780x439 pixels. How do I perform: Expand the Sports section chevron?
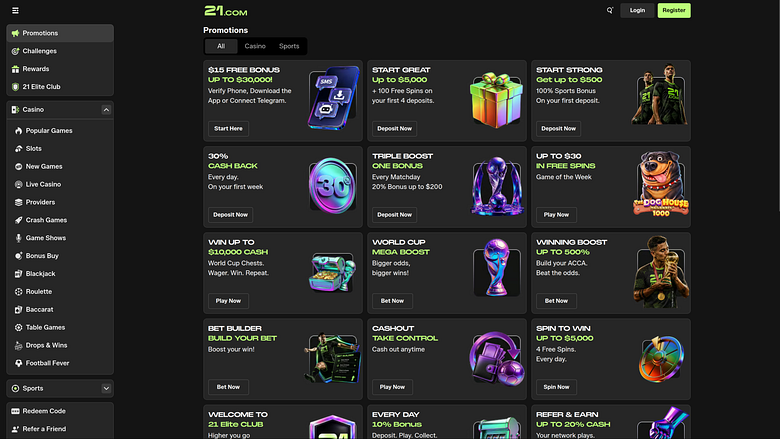click(x=106, y=389)
